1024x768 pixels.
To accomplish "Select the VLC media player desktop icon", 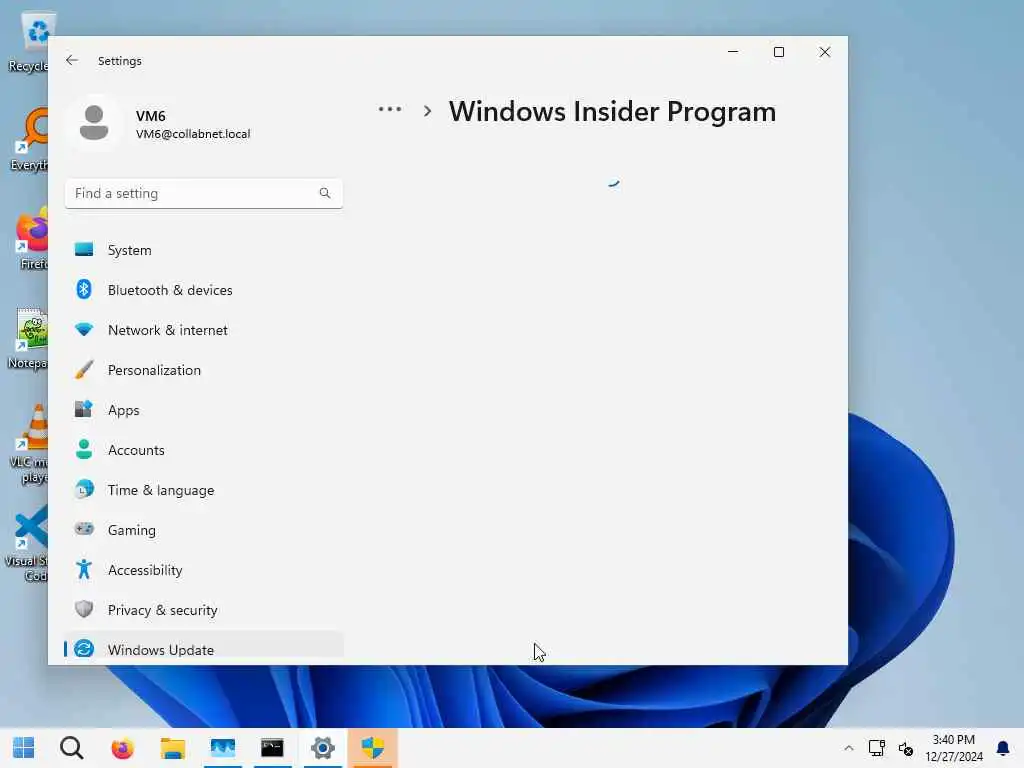I will click(30, 444).
